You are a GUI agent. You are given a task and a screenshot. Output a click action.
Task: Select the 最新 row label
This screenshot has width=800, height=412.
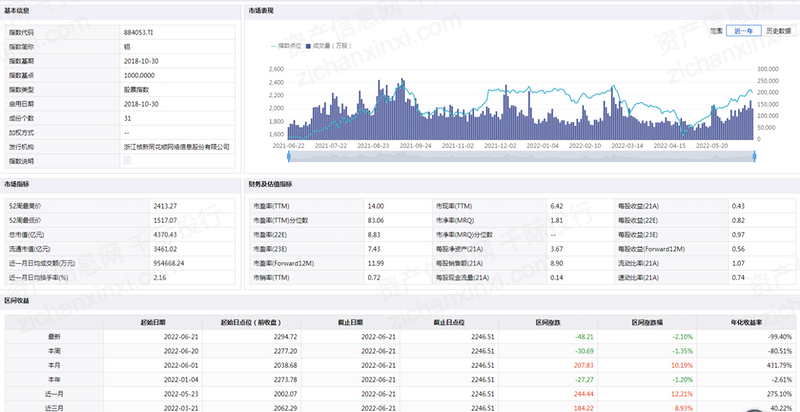tap(54, 337)
